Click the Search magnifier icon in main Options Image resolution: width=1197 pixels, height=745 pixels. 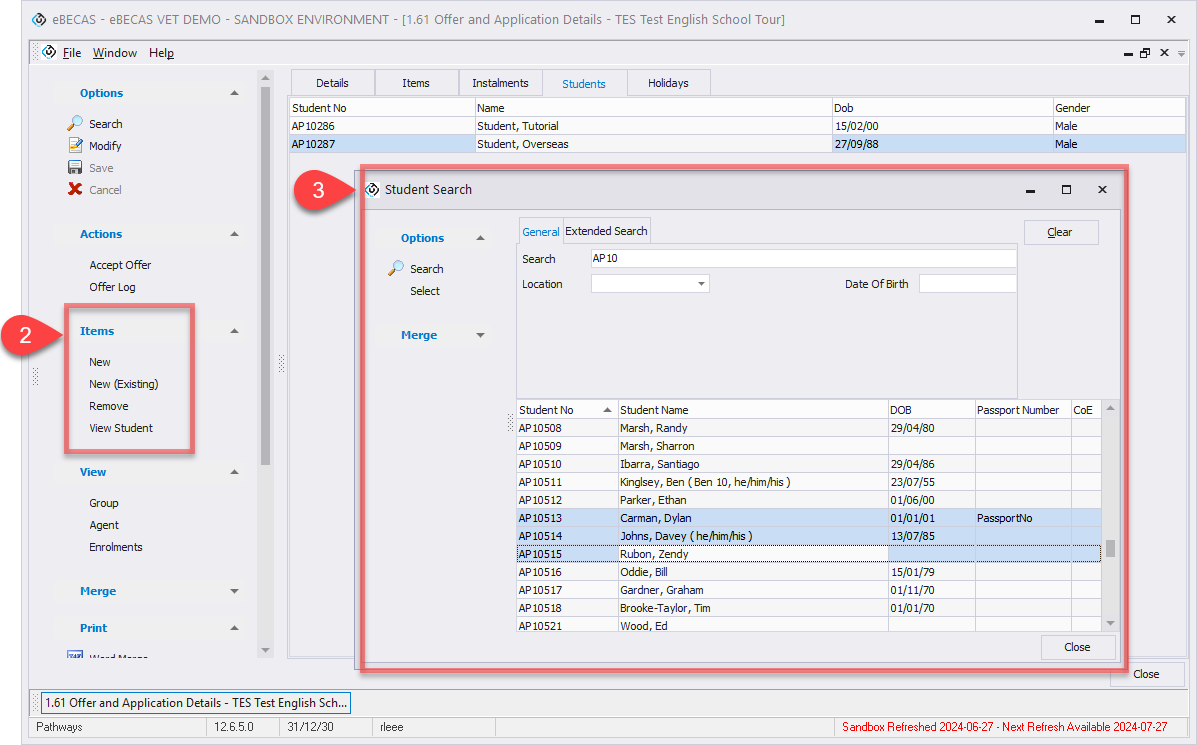(x=75, y=124)
